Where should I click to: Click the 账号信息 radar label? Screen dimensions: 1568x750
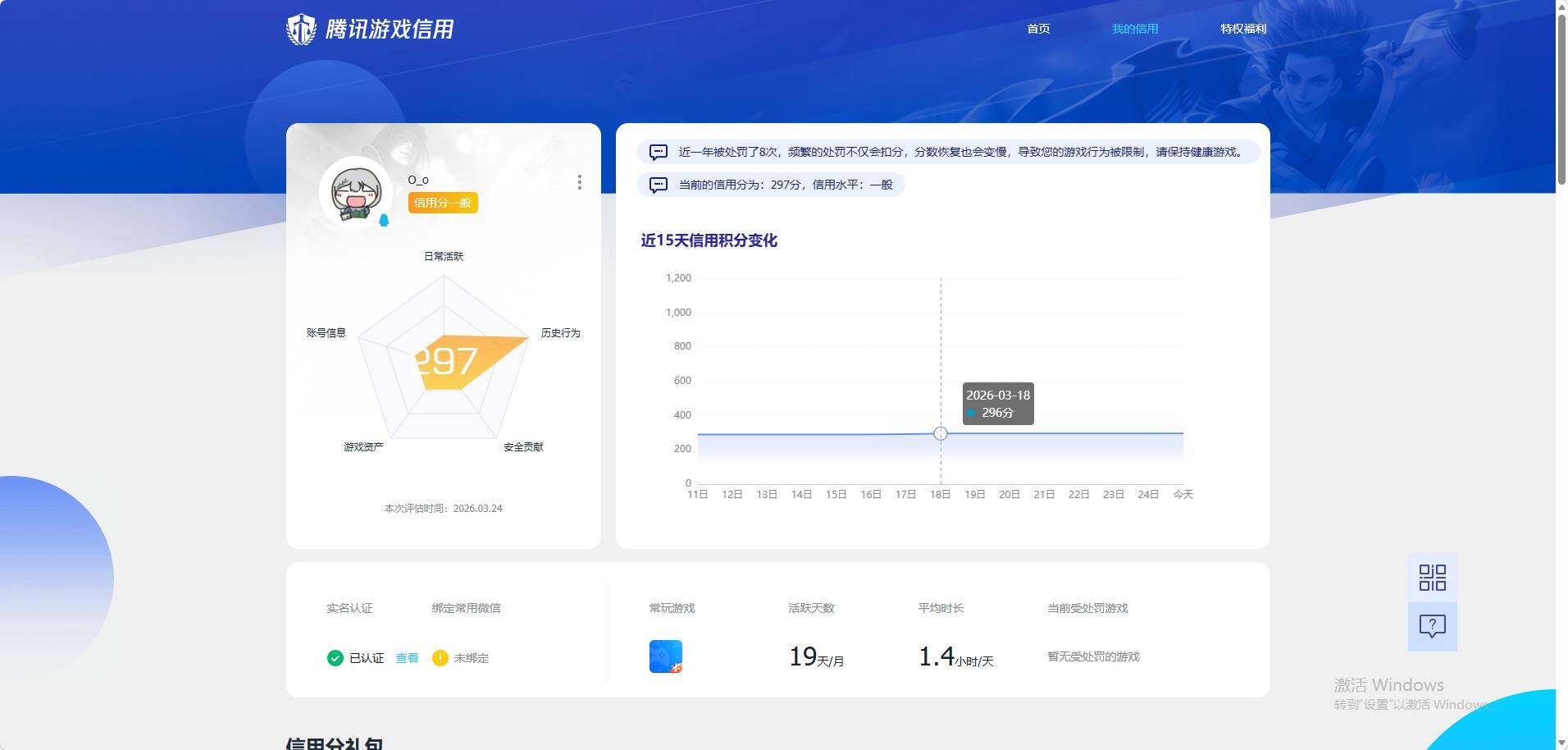point(326,332)
